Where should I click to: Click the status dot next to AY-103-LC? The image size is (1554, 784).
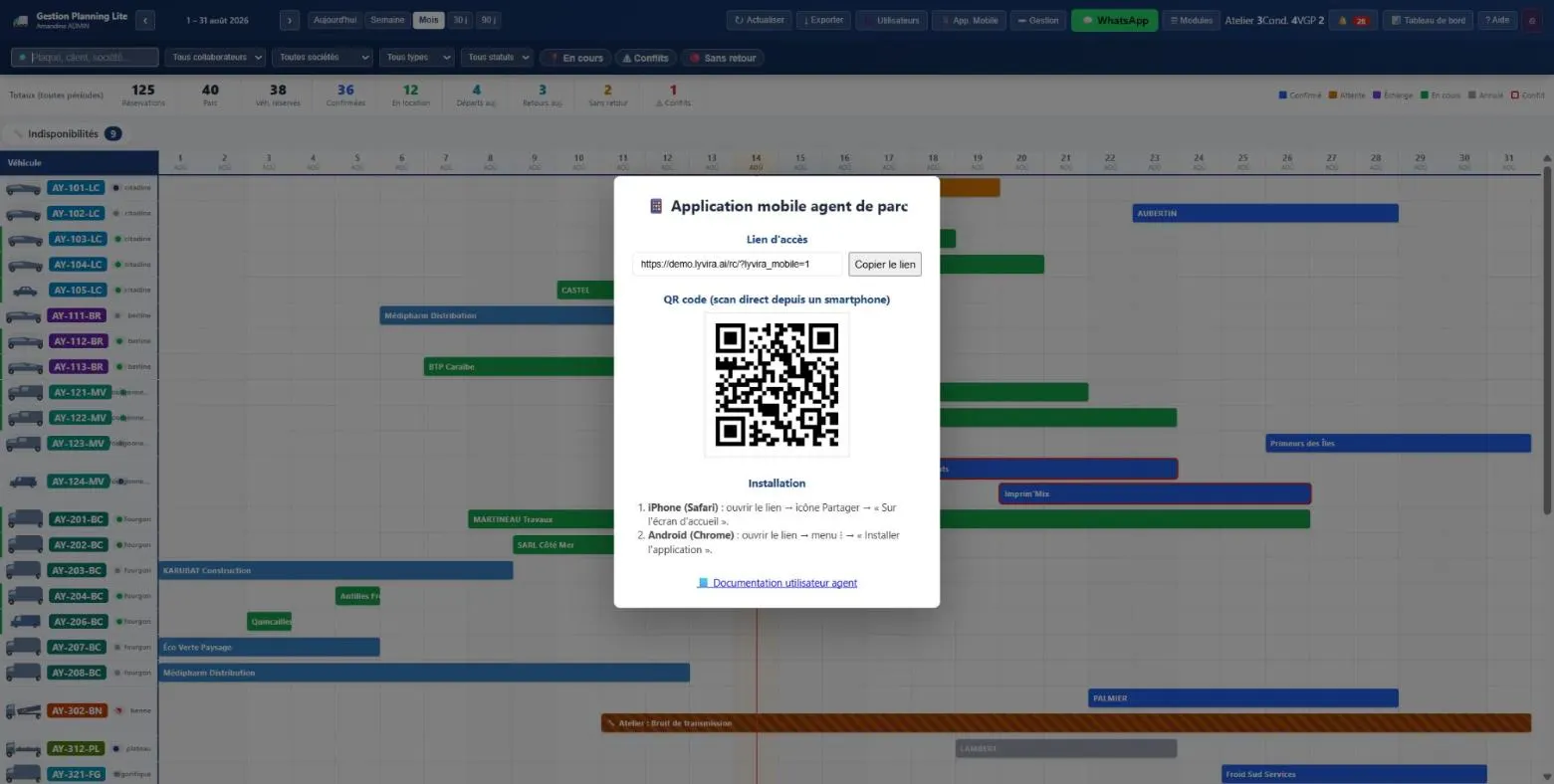116,240
